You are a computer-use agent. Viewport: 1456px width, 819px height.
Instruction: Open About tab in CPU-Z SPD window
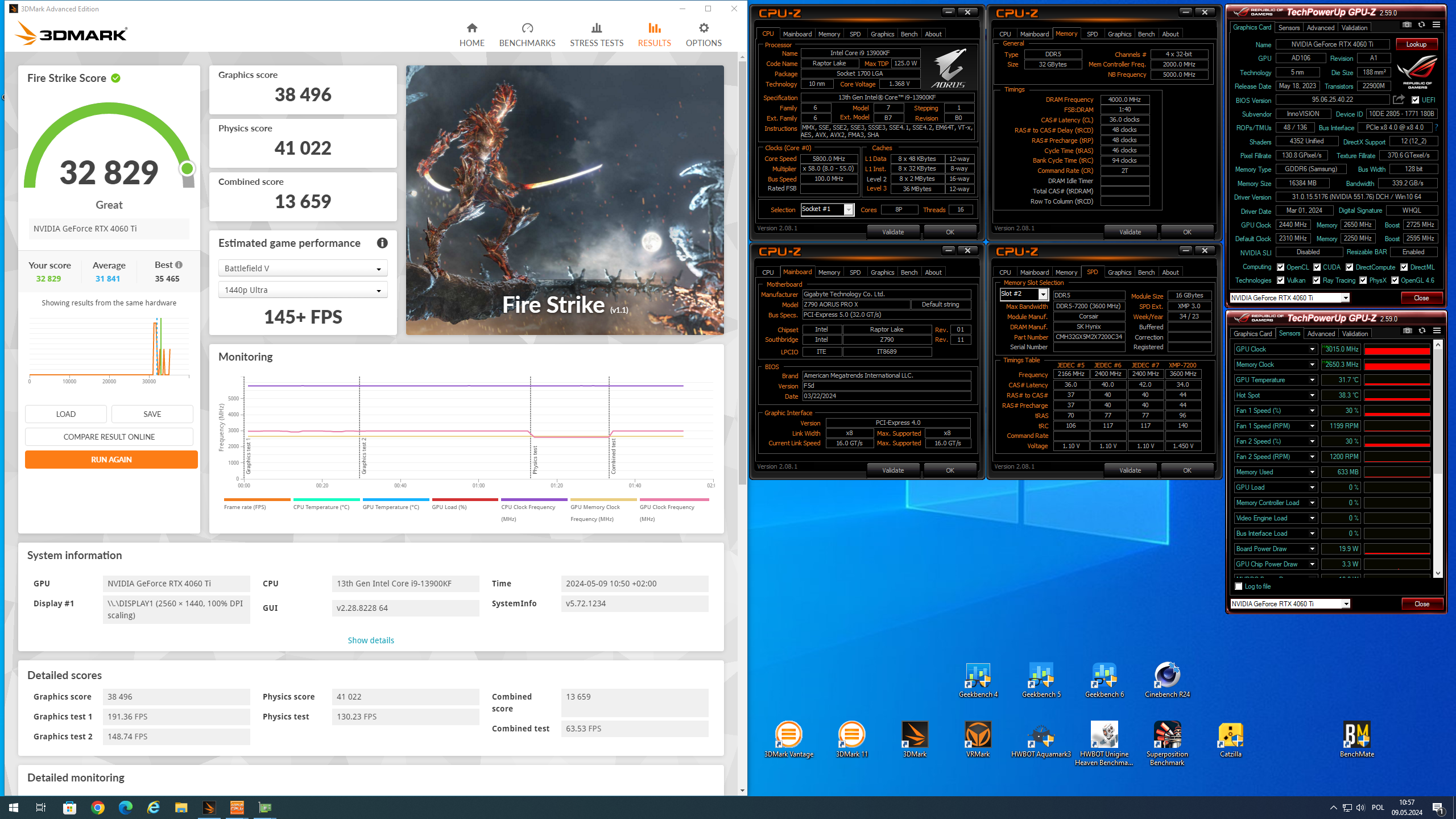point(1170,272)
